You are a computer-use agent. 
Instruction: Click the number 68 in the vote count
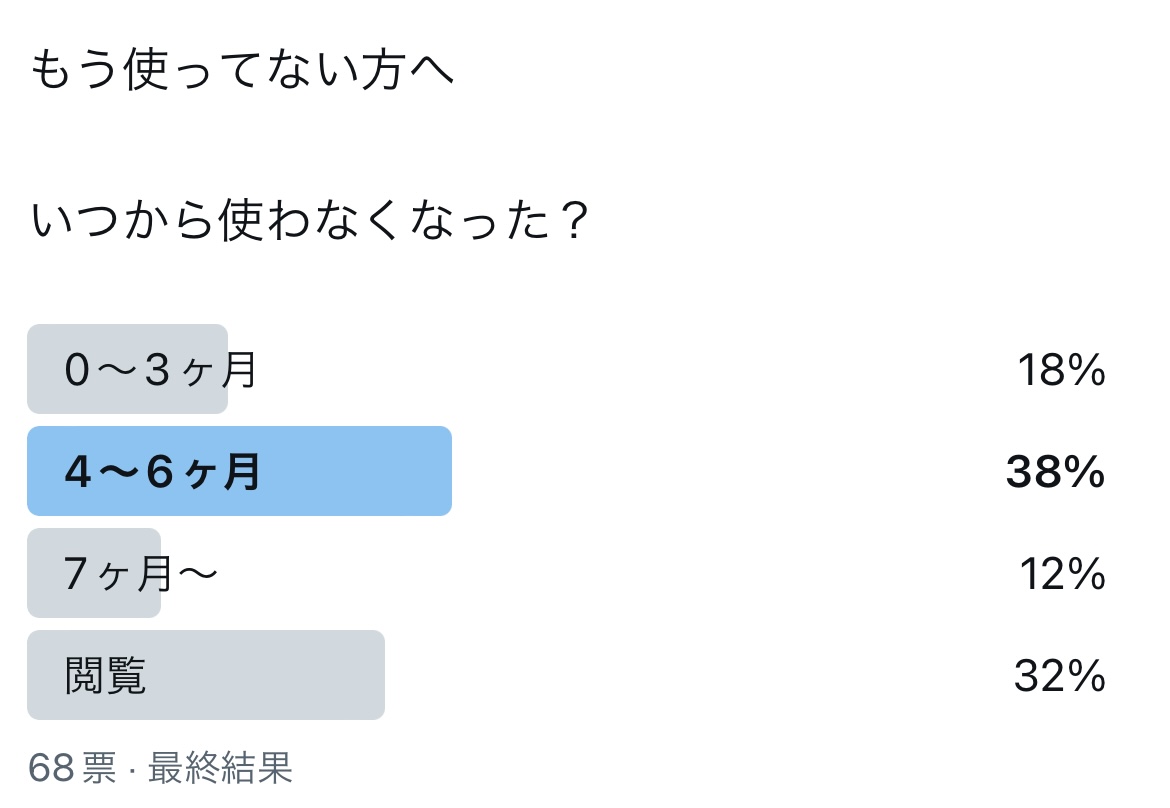coord(50,768)
